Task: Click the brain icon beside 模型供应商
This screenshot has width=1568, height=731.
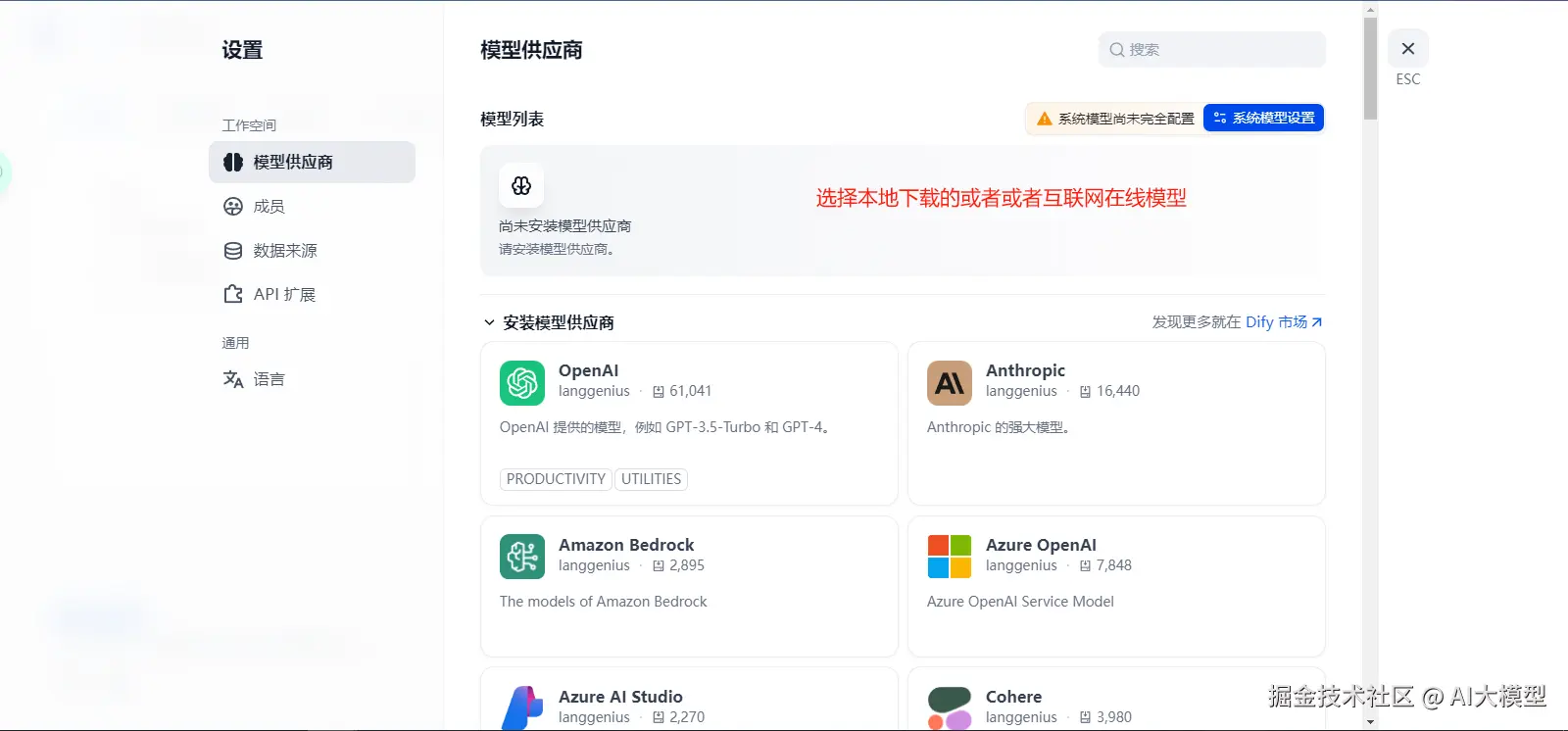Action: click(233, 163)
